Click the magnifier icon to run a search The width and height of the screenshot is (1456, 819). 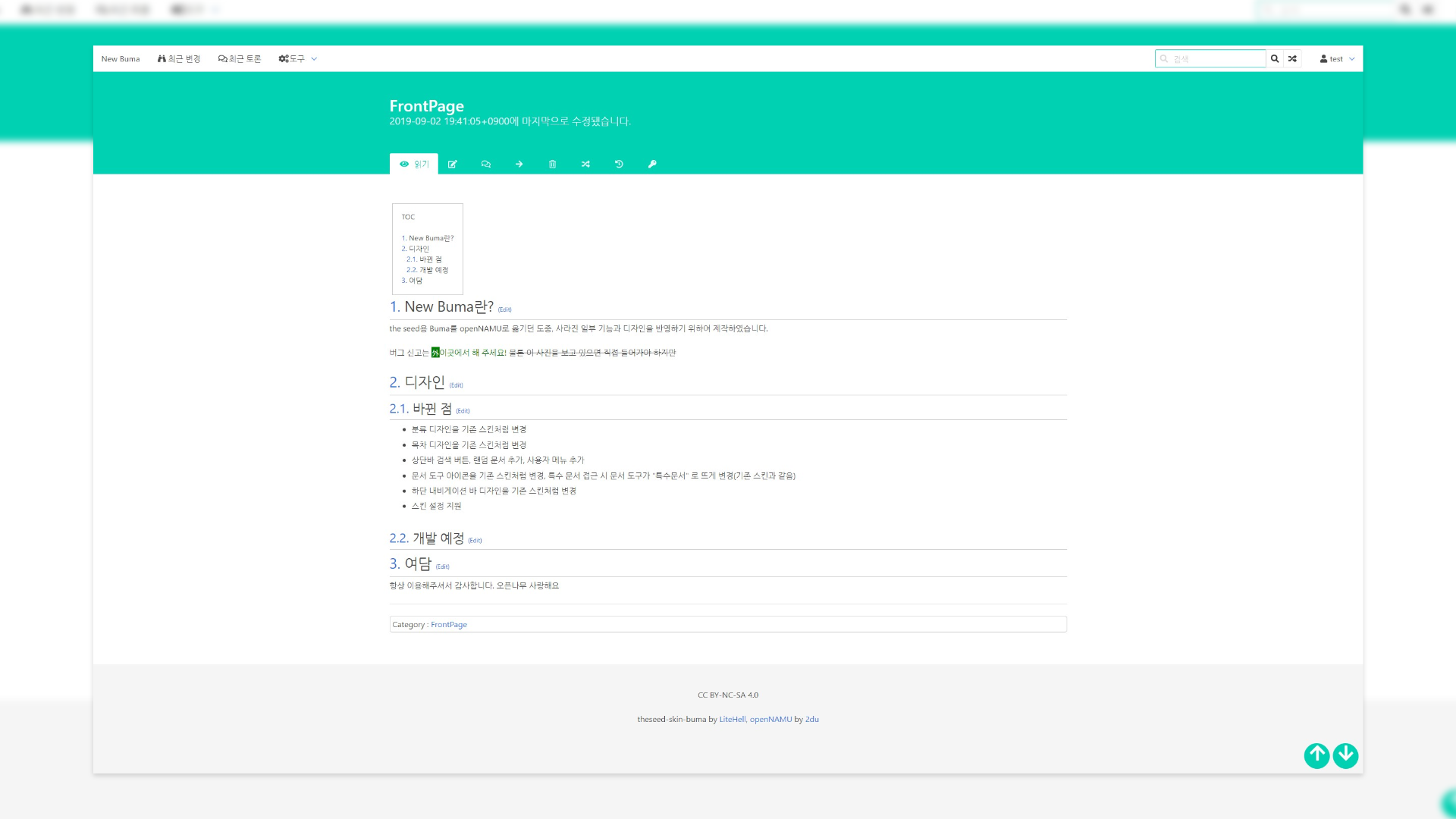point(1275,58)
